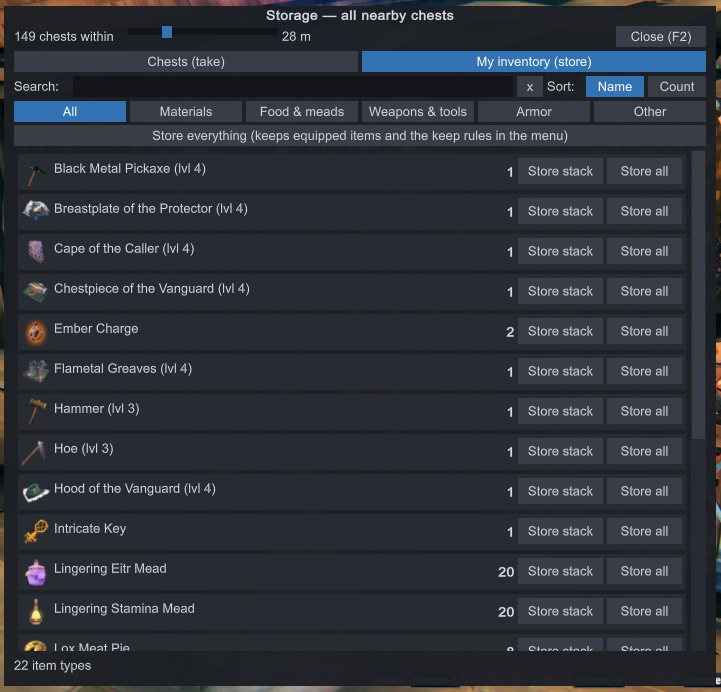Viewport: 721px width, 692px height.
Task: Click the Breastplate of the Protector icon
Action: (x=36, y=212)
